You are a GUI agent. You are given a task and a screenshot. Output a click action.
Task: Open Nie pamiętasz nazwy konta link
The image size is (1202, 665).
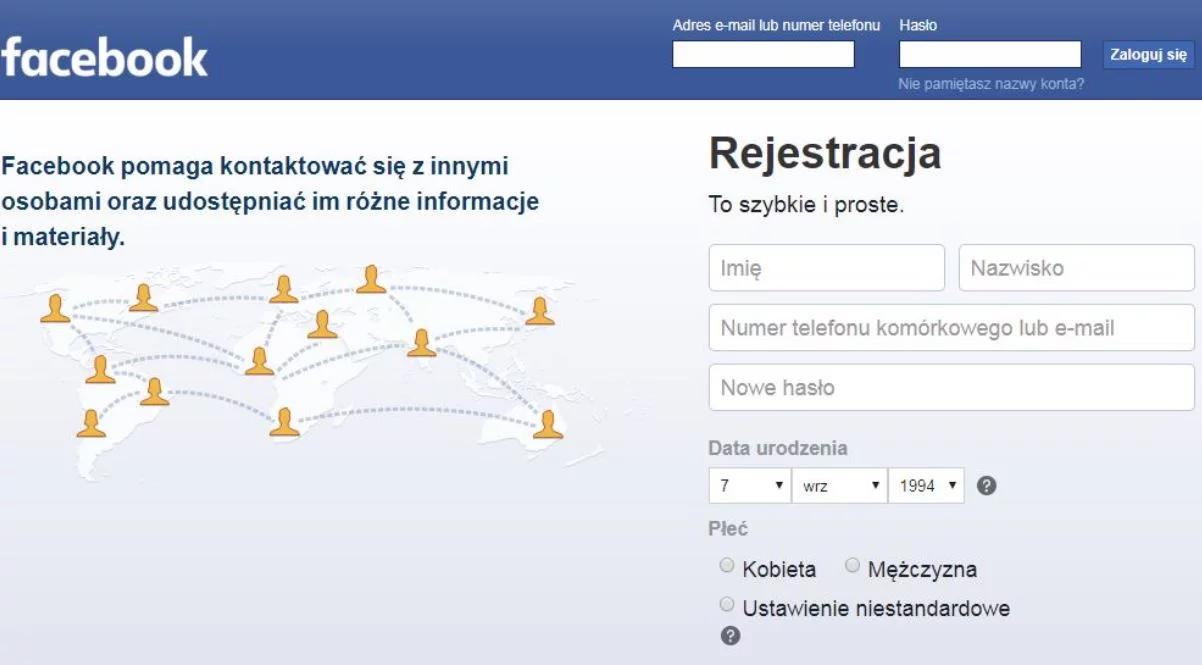point(991,84)
